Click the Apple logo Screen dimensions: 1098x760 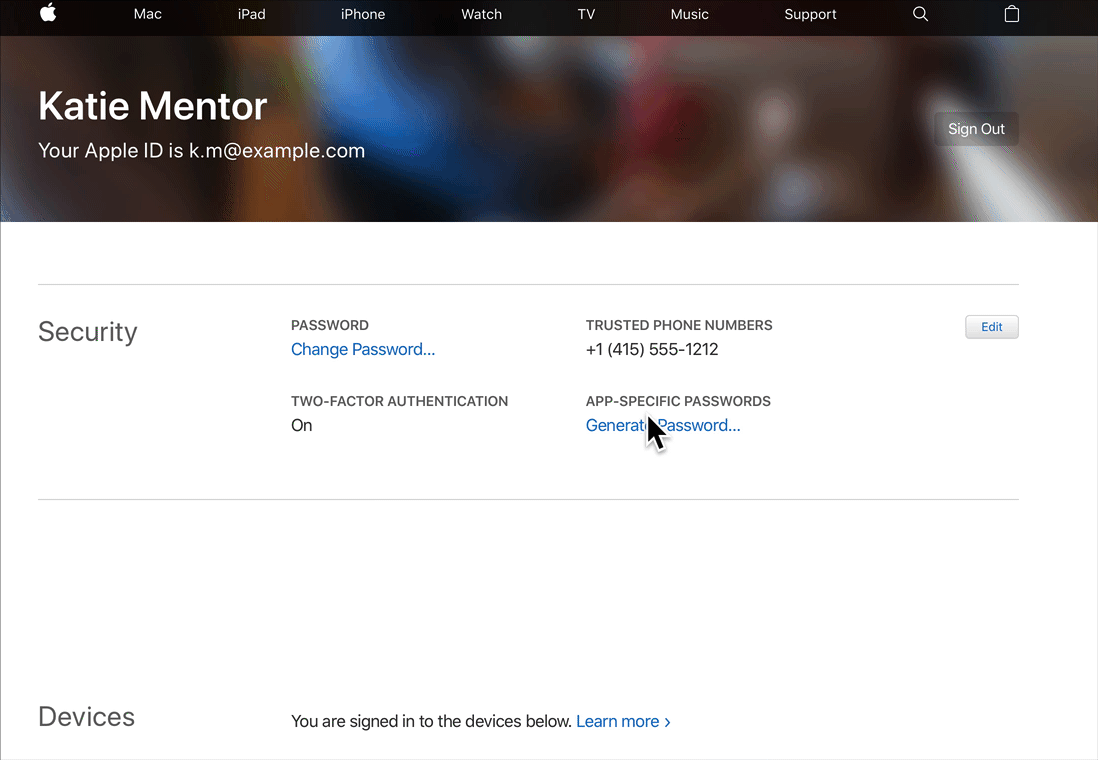48,14
